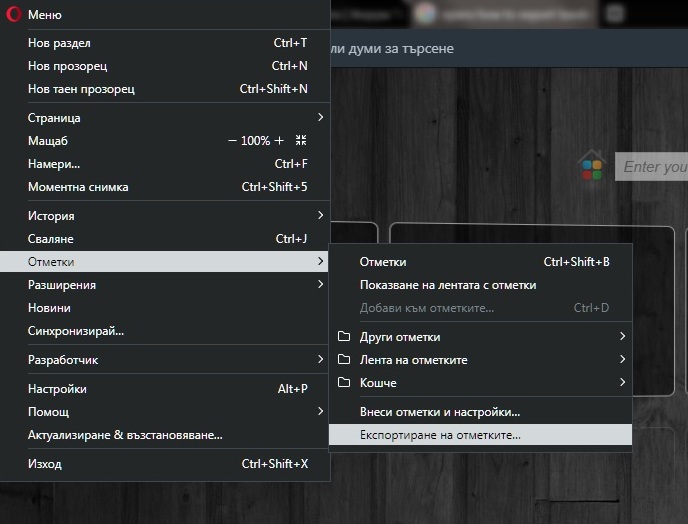Expand the Страница submenu arrow
This screenshot has height=524, width=688.
pyautogui.click(x=320, y=118)
